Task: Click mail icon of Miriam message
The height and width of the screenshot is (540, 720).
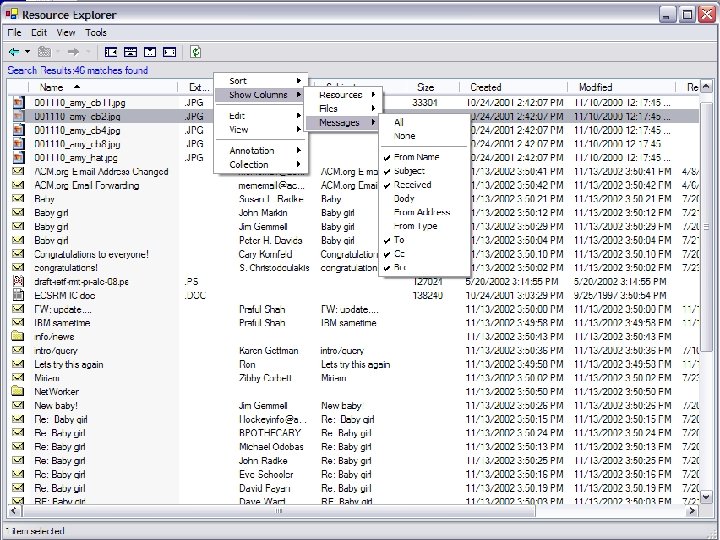Action: [18, 377]
